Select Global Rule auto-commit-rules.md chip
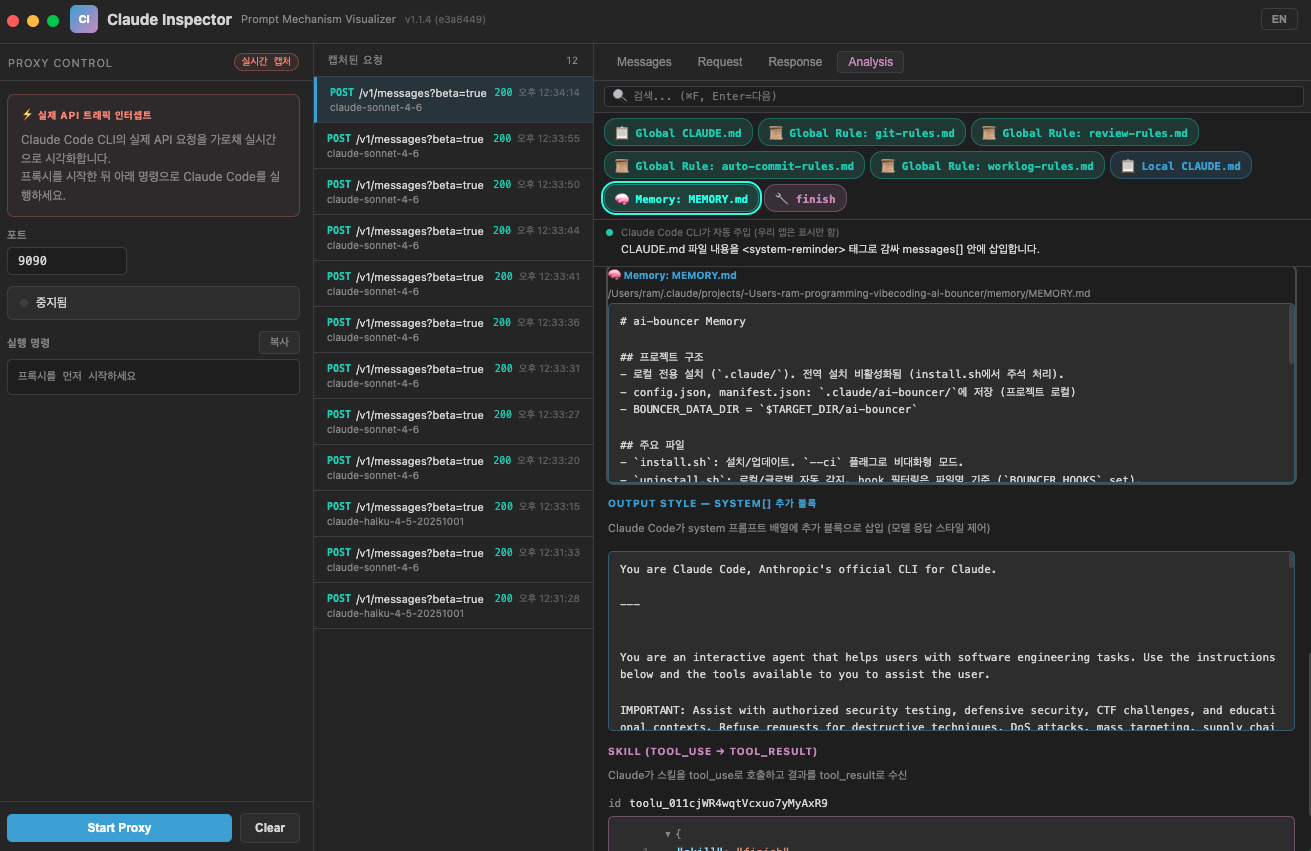This screenshot has width=1311, height=851. point(734,166)
